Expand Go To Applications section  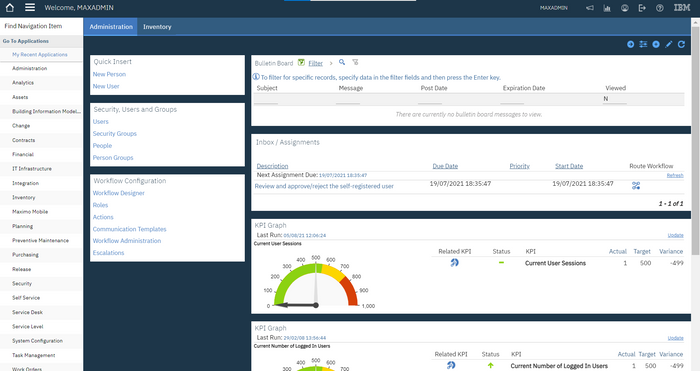click(x=26, y=41)
